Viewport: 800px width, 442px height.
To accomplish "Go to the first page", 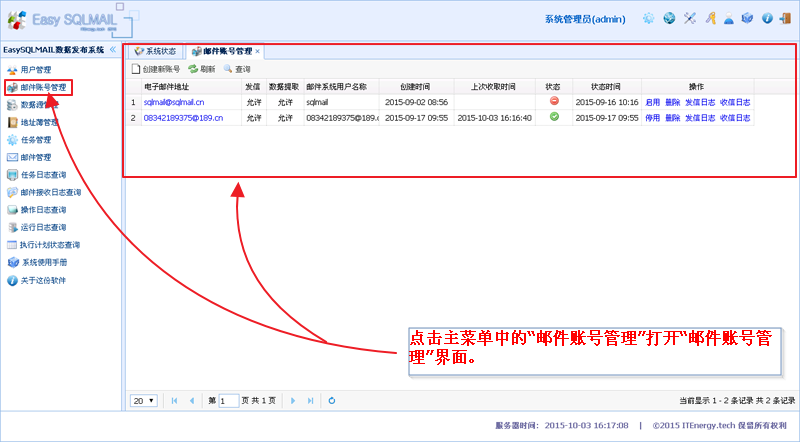I will [174, 401].
